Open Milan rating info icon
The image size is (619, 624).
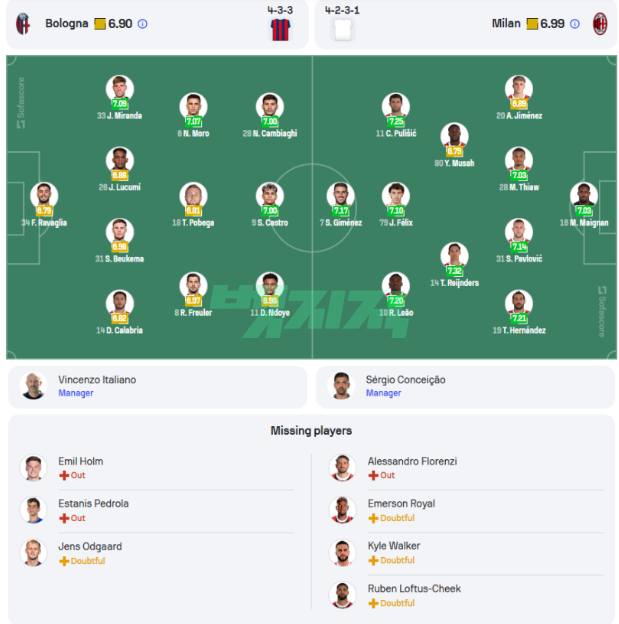click(574, 24)
